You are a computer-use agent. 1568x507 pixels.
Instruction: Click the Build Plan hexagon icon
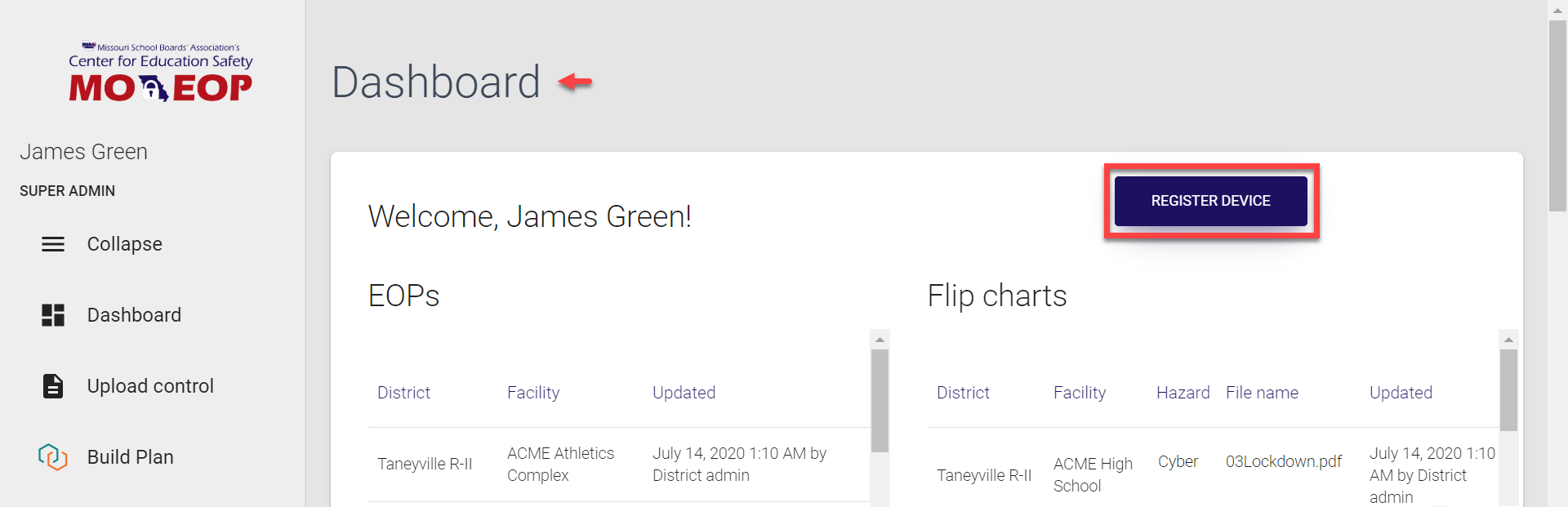[x=53, y=457]
